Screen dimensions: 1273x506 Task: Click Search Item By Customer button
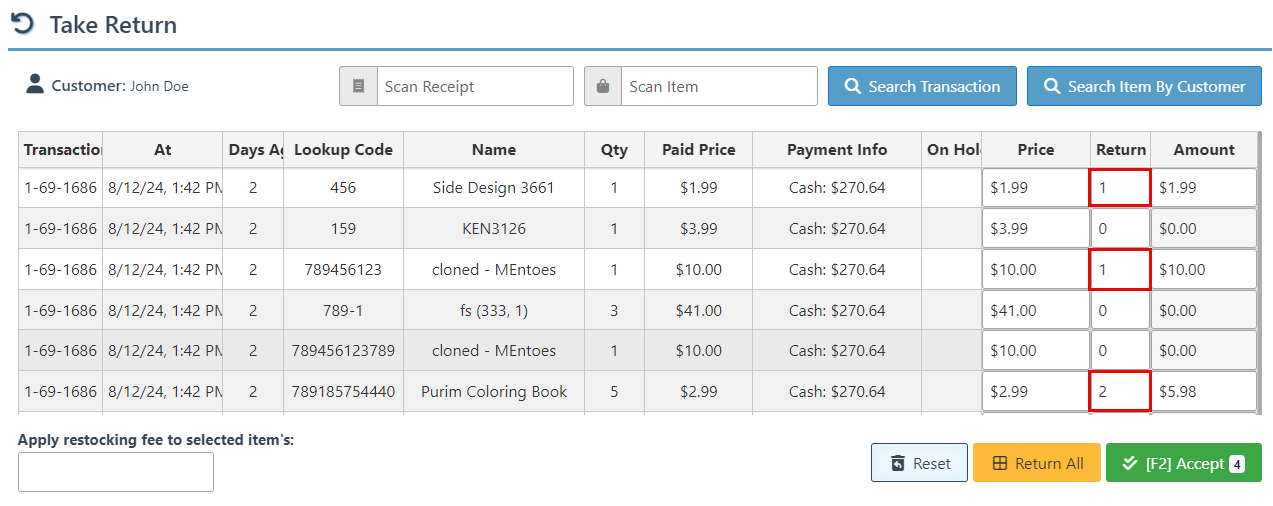[1144, 86]
